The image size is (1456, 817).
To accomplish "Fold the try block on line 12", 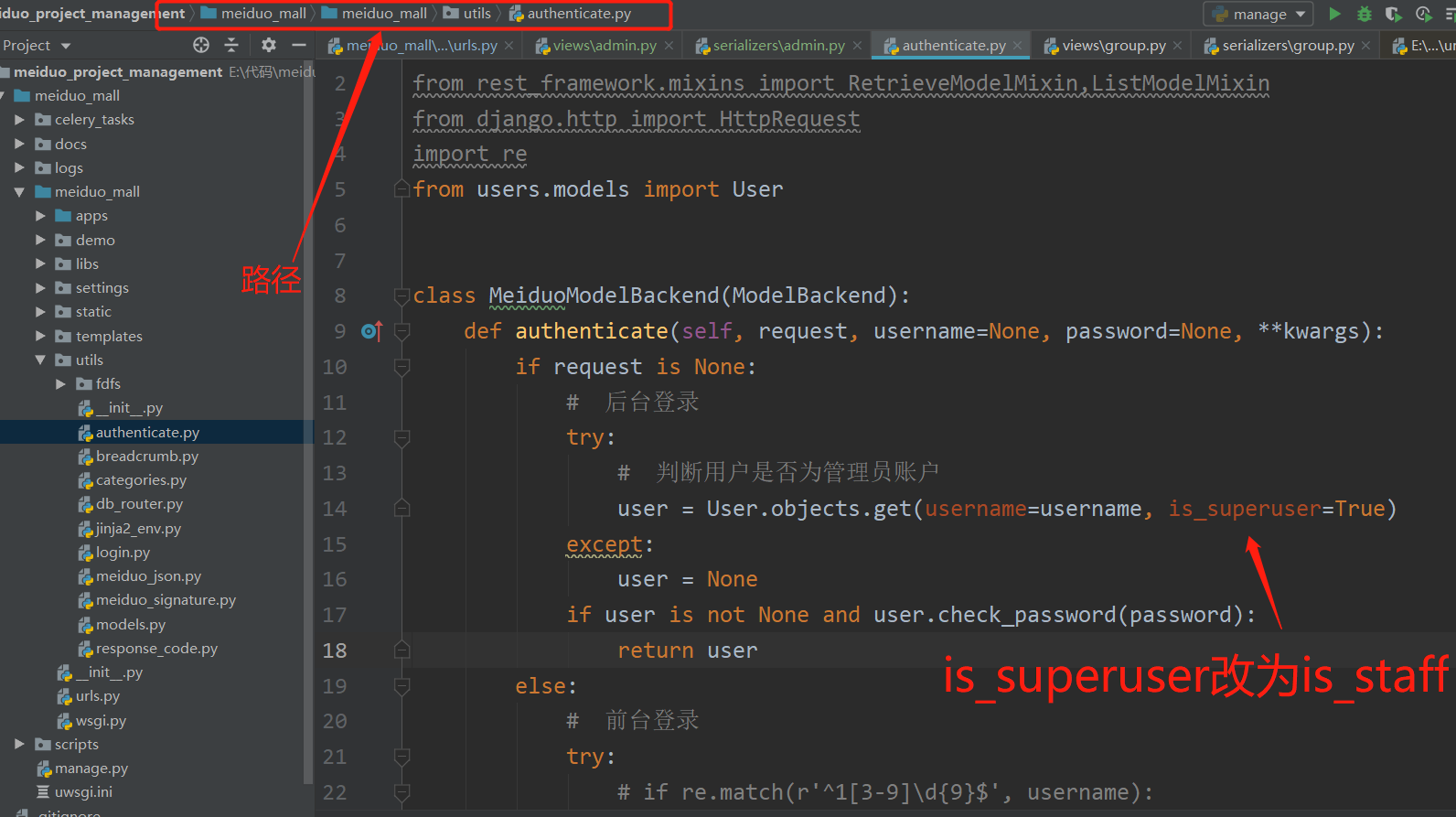I will [x=401, y=437].
